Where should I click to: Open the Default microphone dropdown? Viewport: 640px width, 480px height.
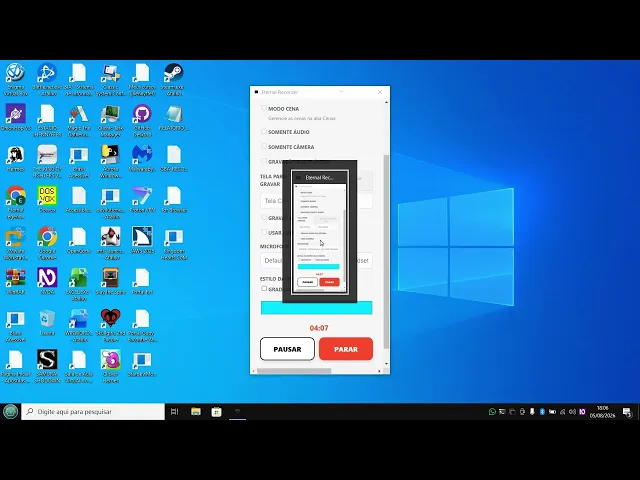(316, 260)
